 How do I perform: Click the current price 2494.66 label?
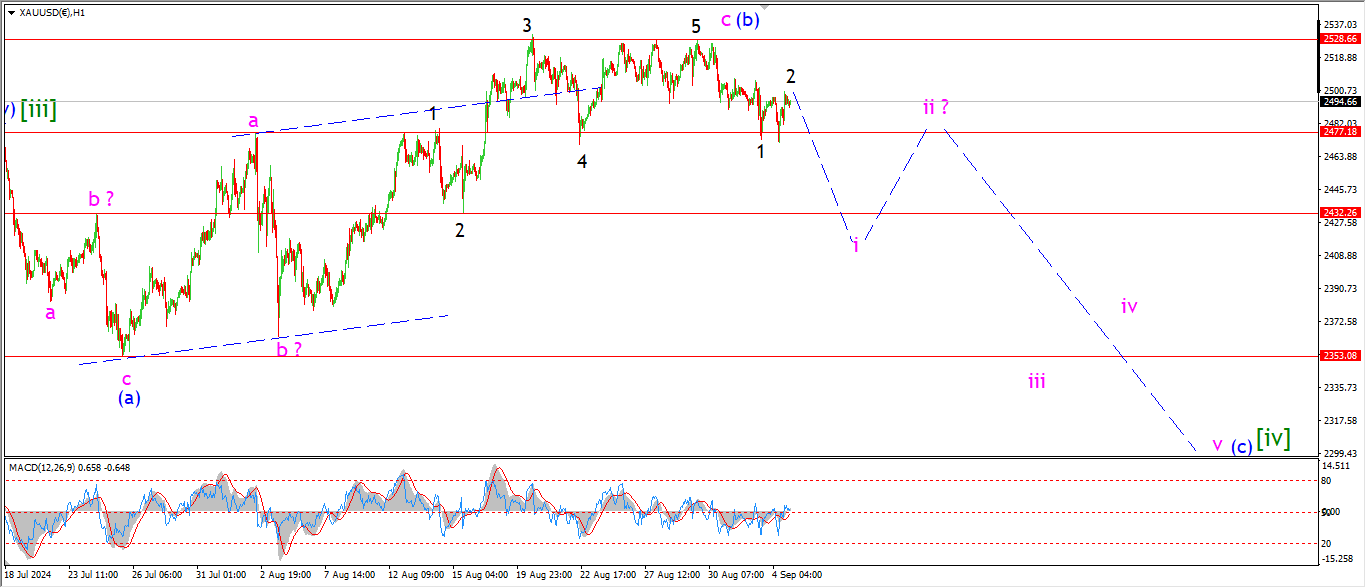1338,101
